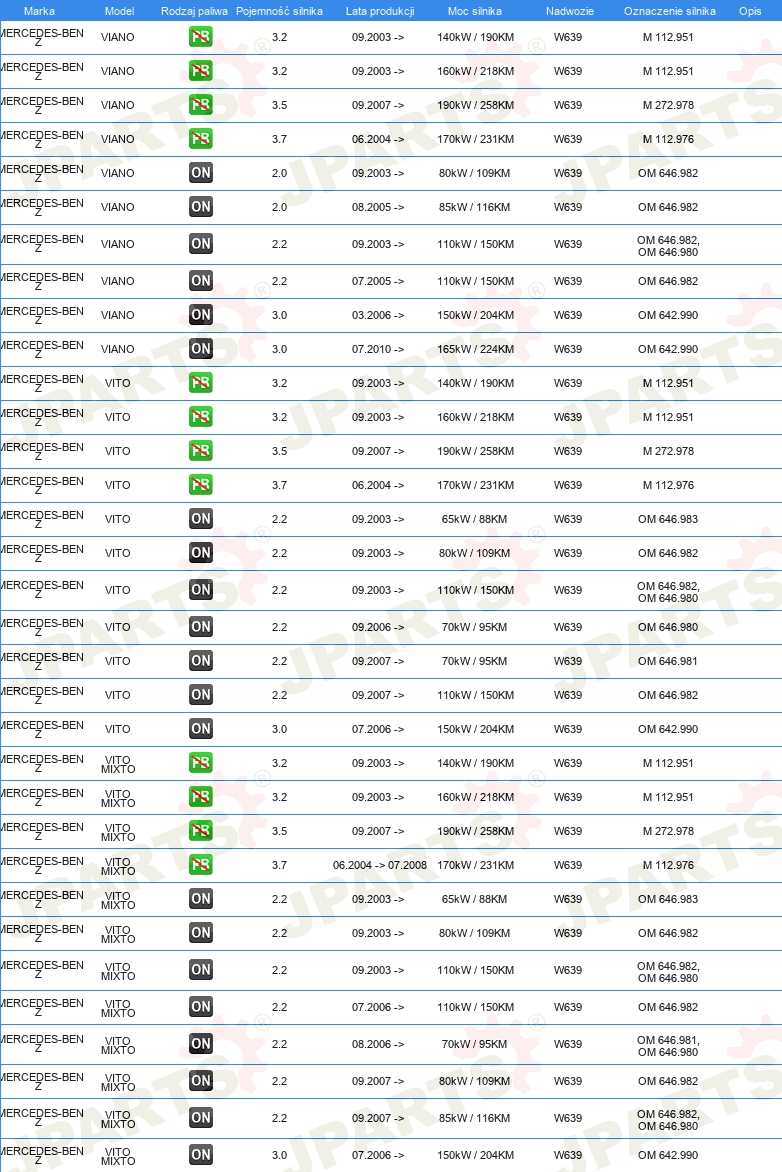
Task: Click ON icon in plain VITO 3.0 row
Action: pyautogui.click(x=200, y=729)
